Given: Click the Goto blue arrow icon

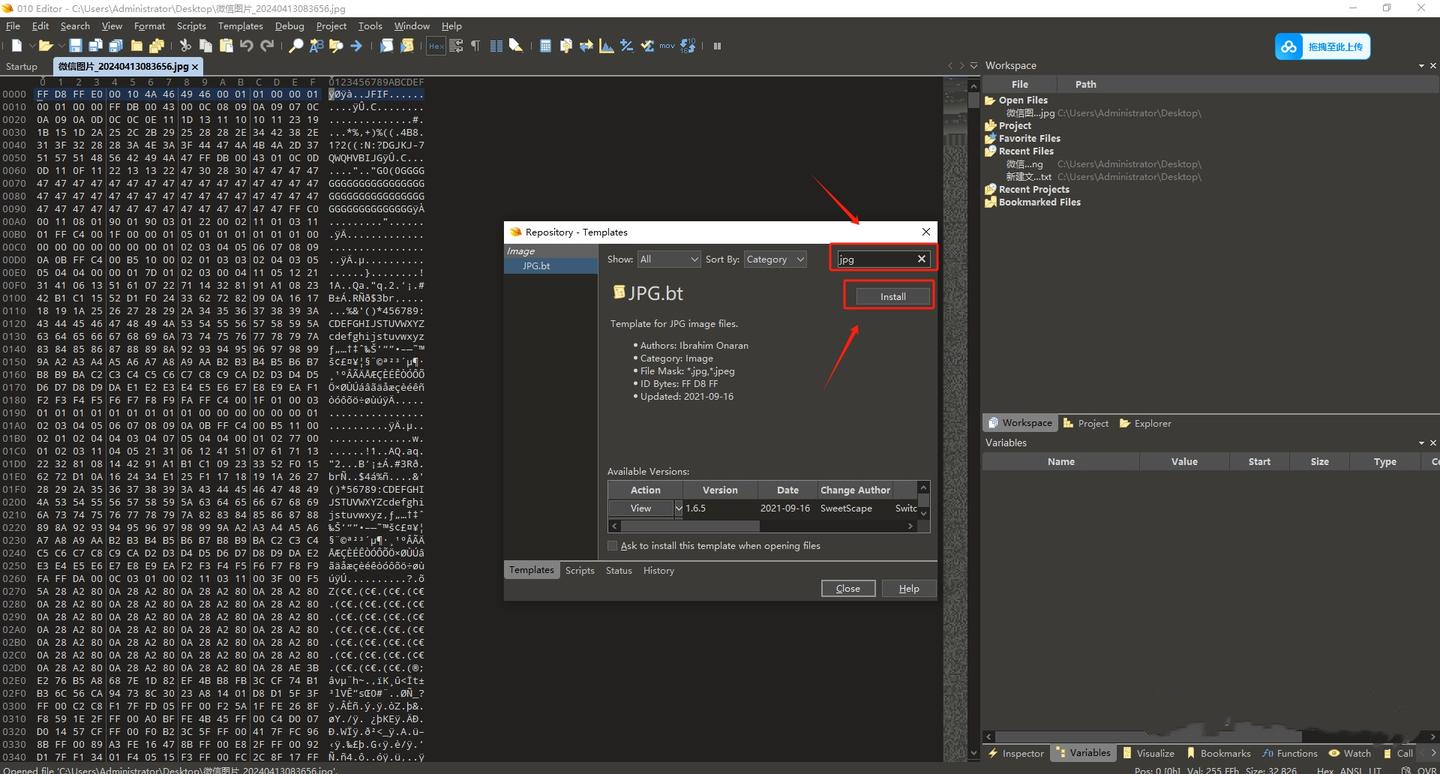Looking at the screenshot, I should 356,45.
